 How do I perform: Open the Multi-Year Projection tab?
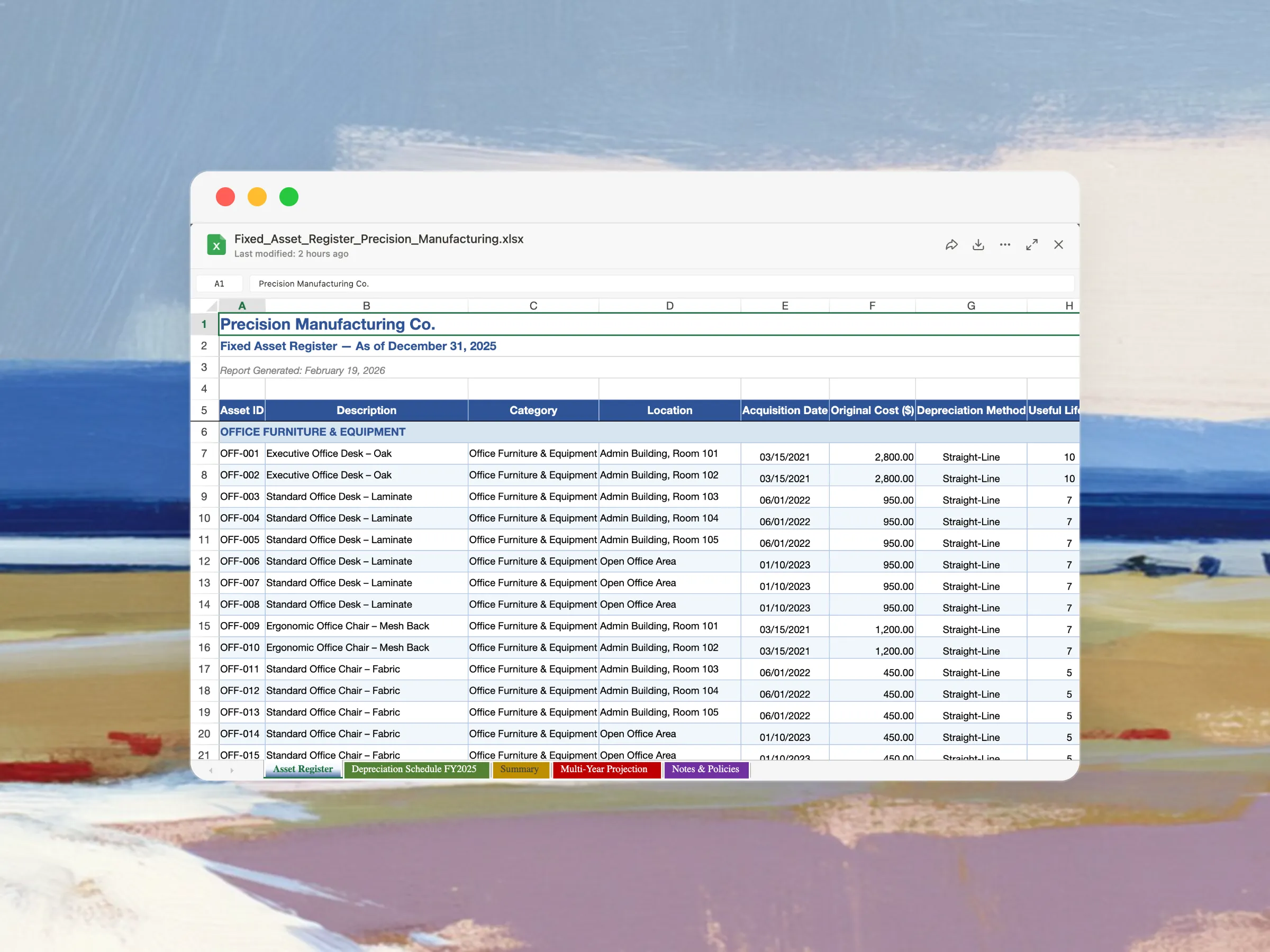tap(604, 770)
